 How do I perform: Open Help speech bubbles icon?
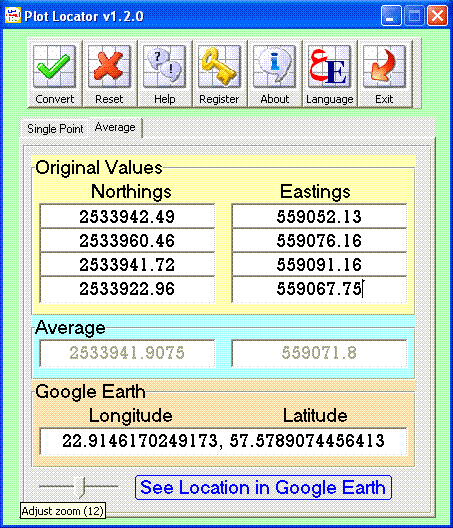pyautogui.click(x=164, y=67)
